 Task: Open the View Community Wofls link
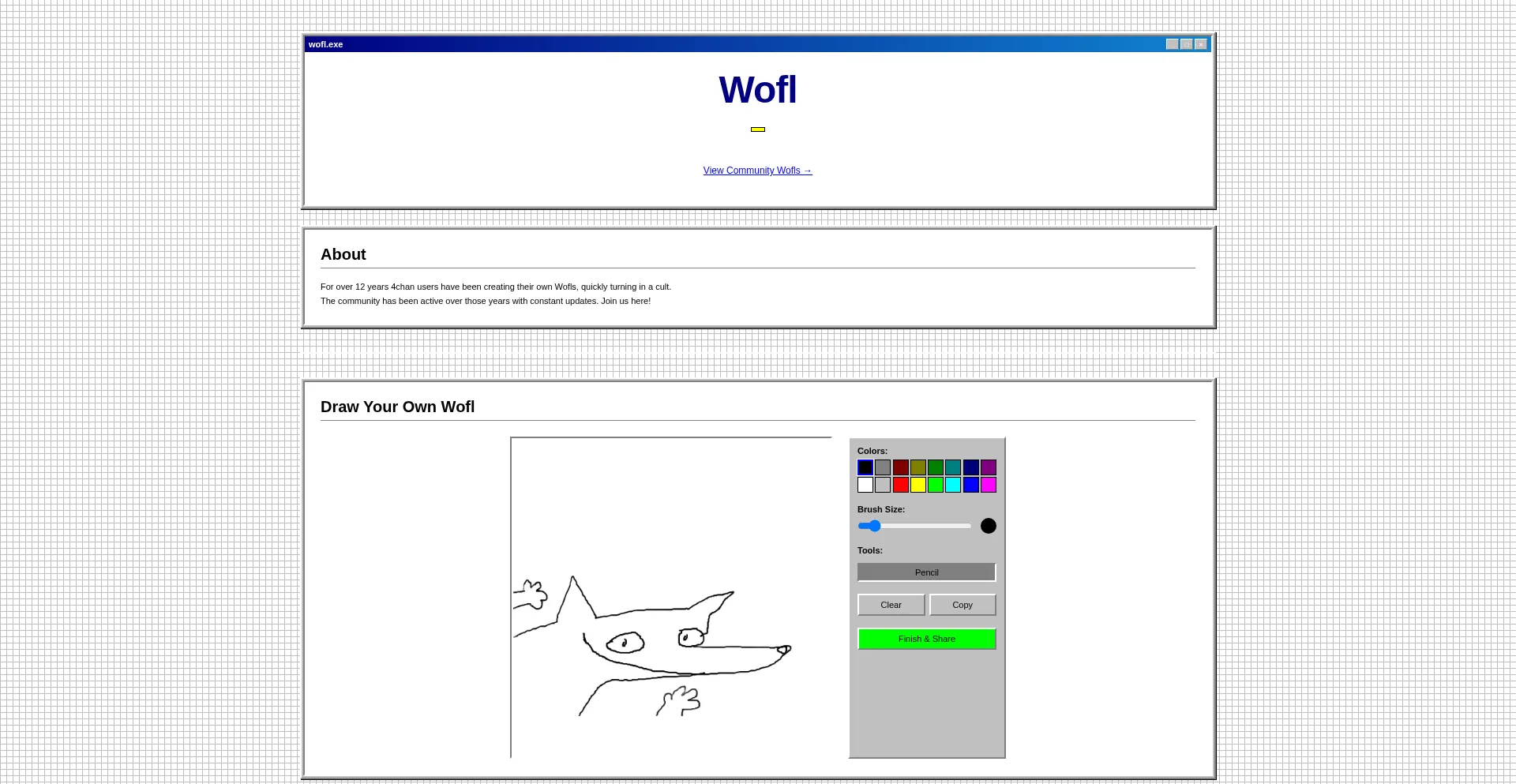(x=757, y=171)
